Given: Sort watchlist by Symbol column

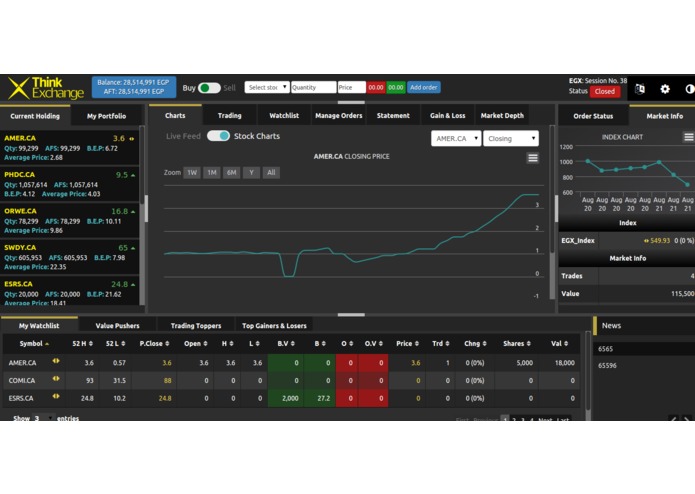Looking at the screenshot, I should click(34, 343).
